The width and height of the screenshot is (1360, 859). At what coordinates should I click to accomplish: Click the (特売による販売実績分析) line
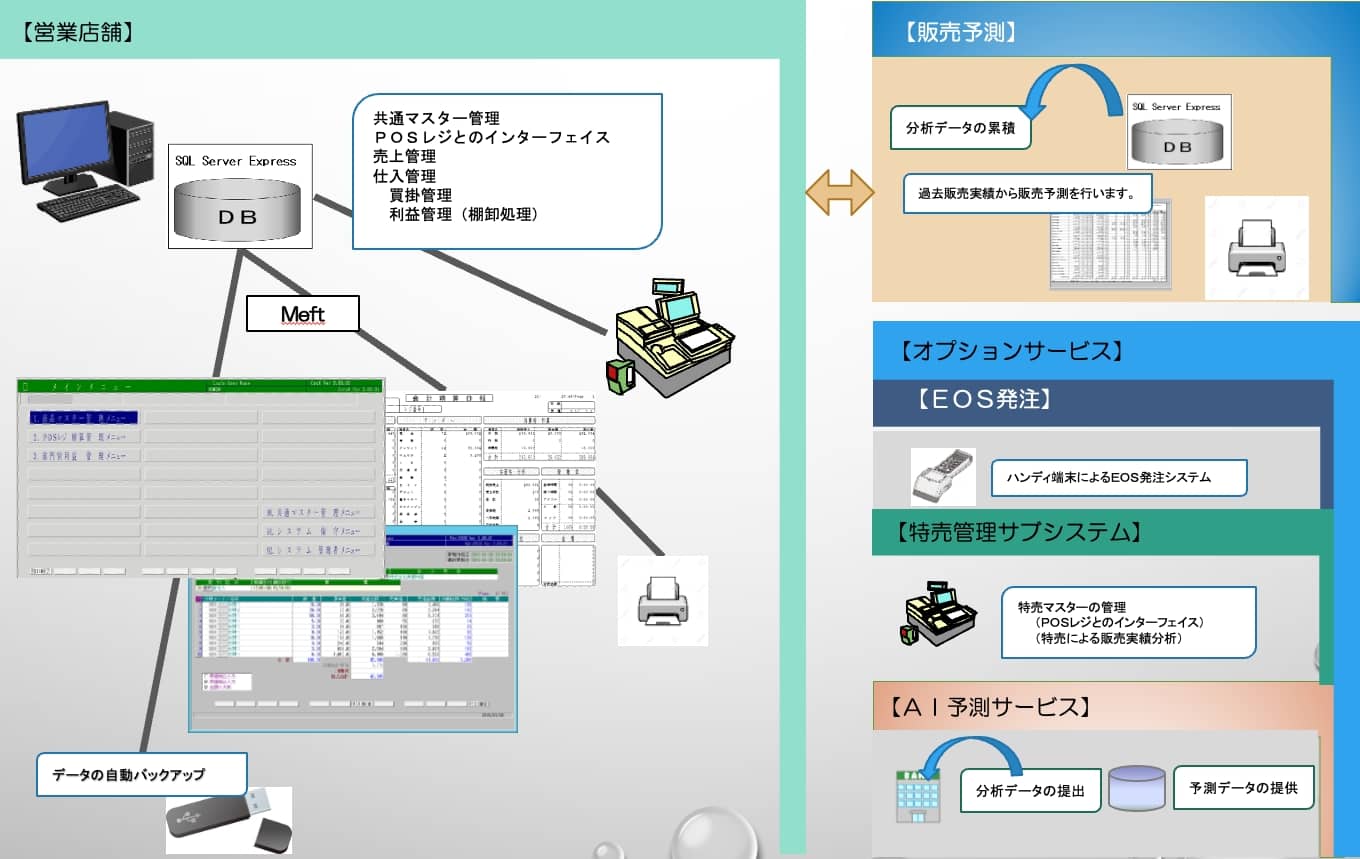(x=1109, y=638)
